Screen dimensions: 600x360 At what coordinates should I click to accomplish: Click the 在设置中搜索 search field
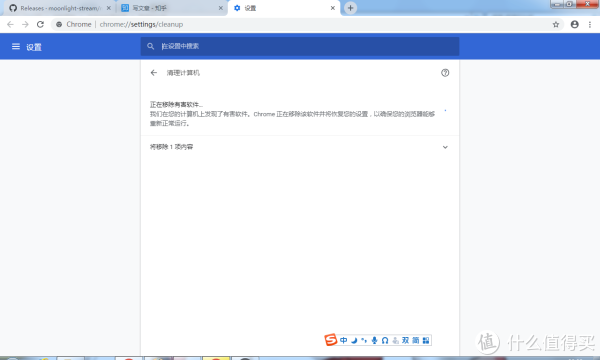click(300, 46)
